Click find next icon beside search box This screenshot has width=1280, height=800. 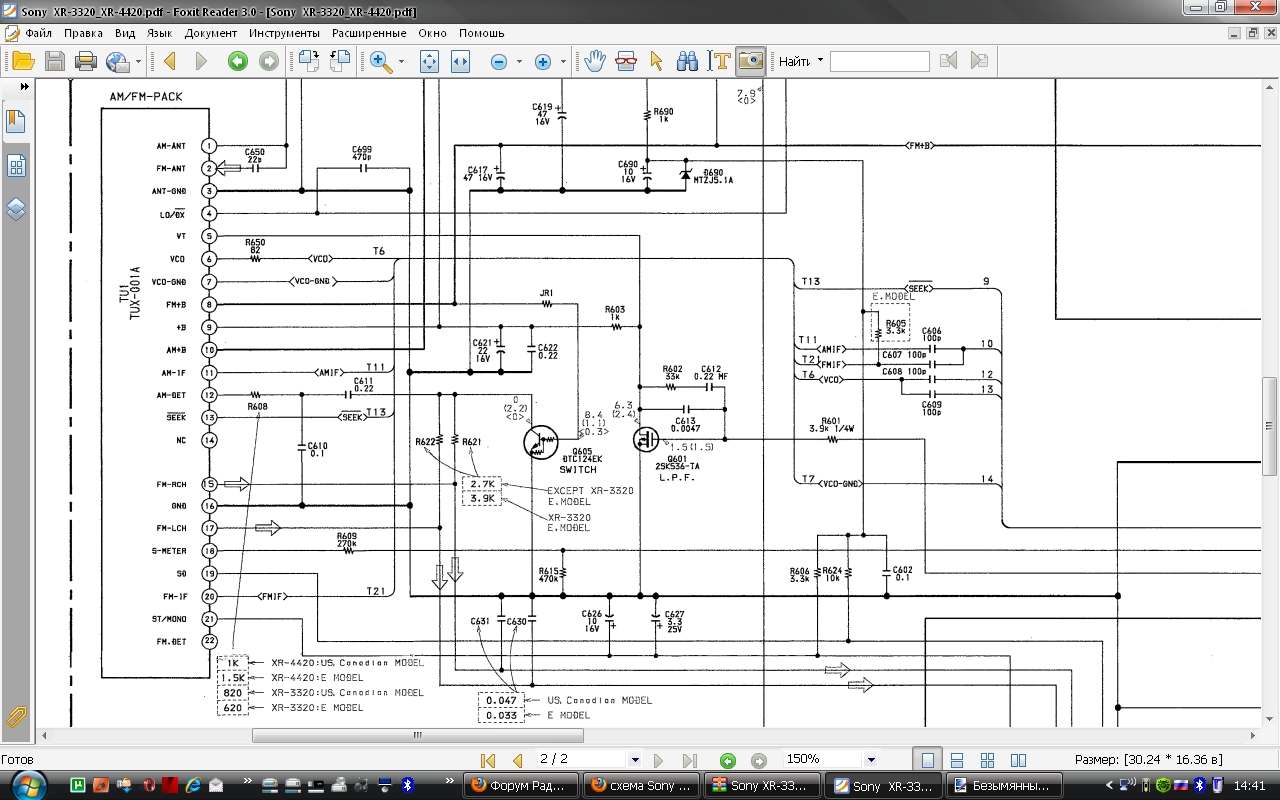979,61
